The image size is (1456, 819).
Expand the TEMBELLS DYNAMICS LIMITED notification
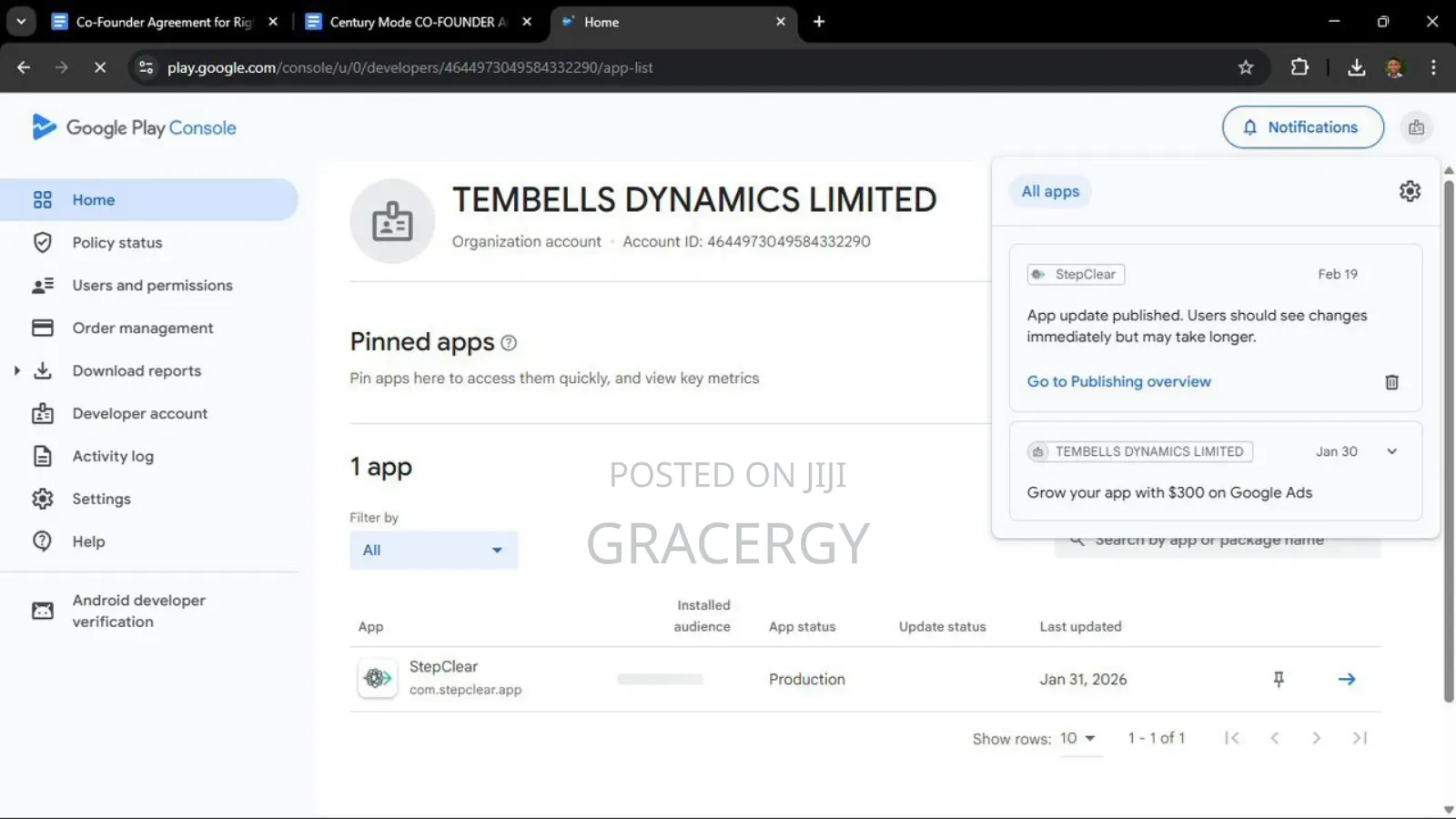1391,451
